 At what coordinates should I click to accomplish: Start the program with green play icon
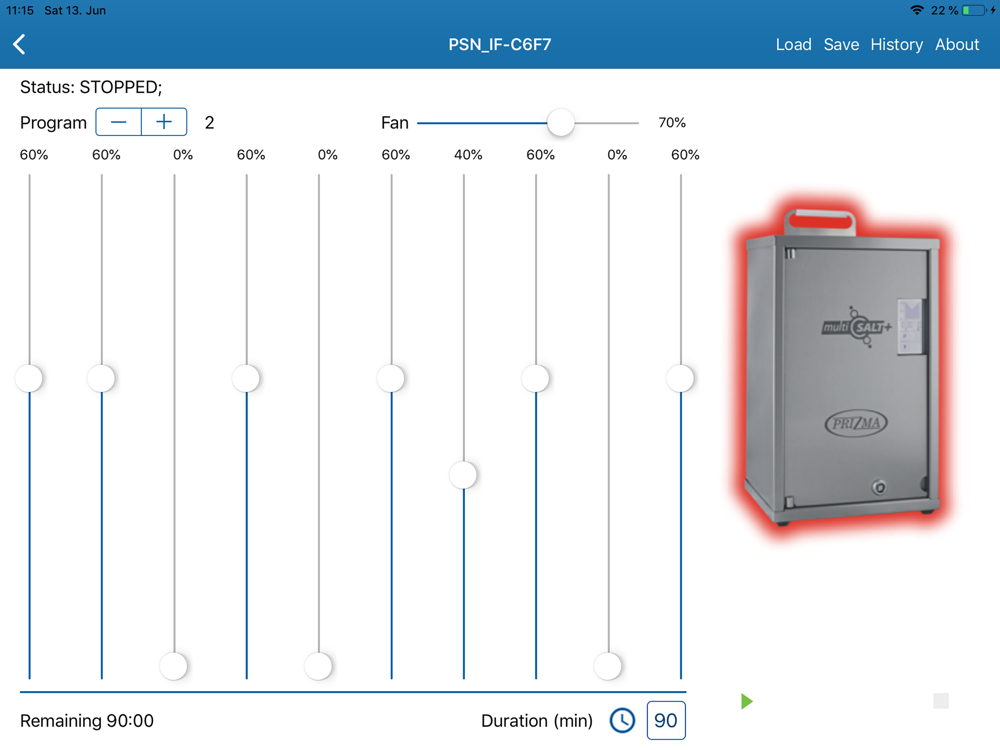(747, 702)
